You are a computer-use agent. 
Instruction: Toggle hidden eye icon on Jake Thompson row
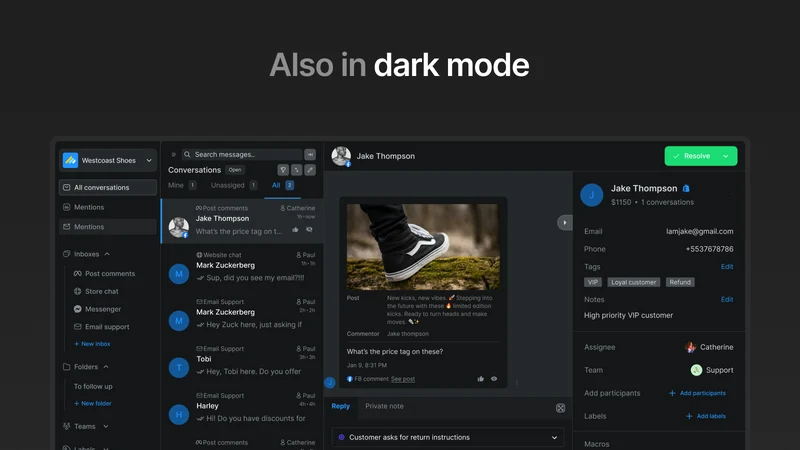click(309, 230)
